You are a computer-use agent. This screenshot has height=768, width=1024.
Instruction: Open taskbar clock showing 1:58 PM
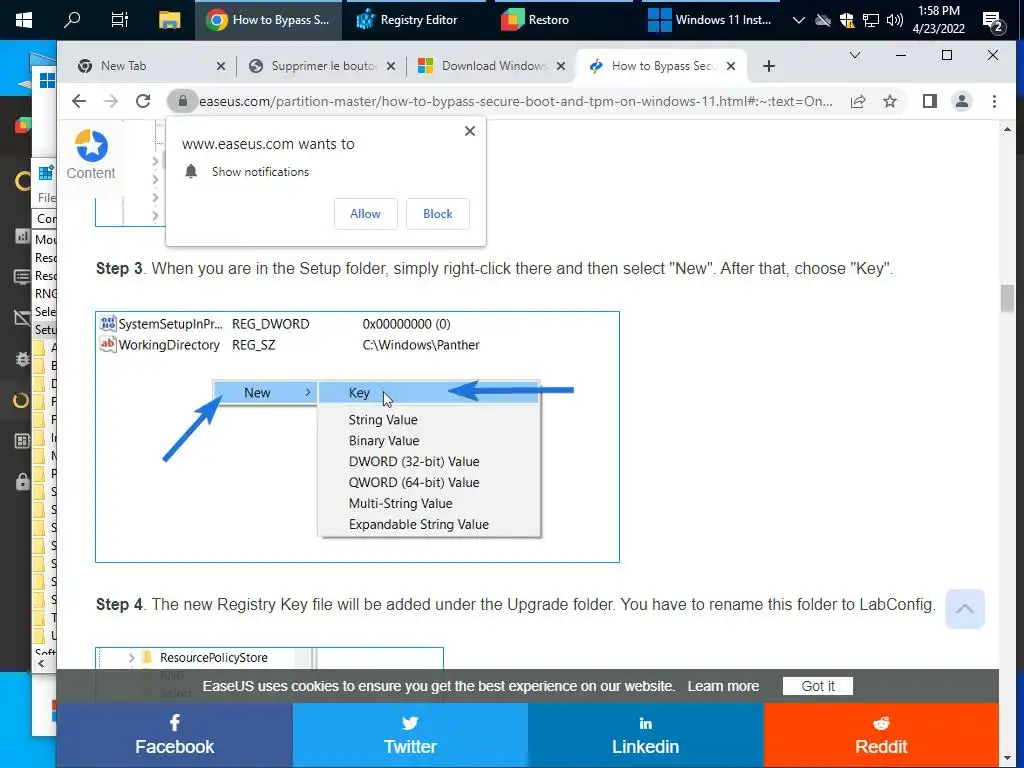(x=938, y=20)
